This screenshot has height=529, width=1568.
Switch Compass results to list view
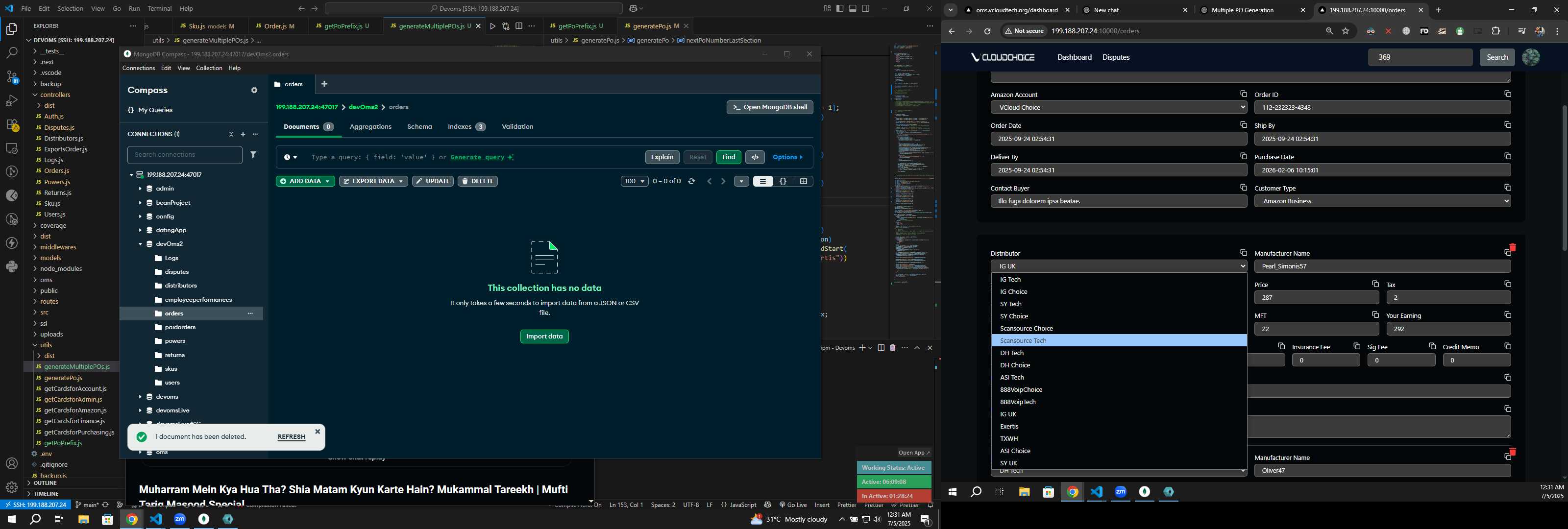point(763,181)
